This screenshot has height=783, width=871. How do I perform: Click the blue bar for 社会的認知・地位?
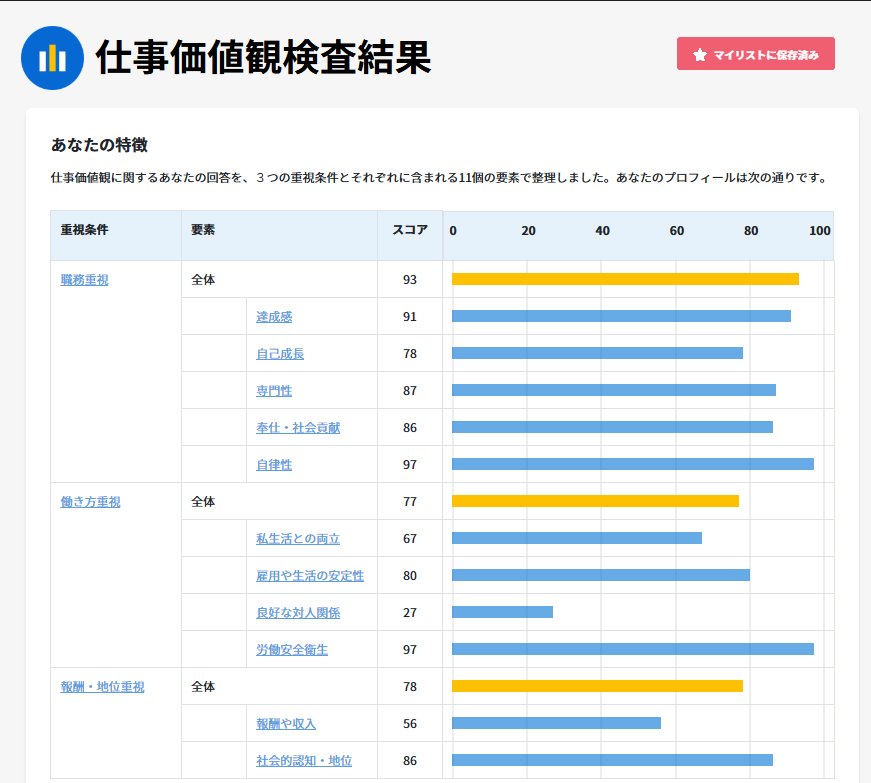[612, 760]
